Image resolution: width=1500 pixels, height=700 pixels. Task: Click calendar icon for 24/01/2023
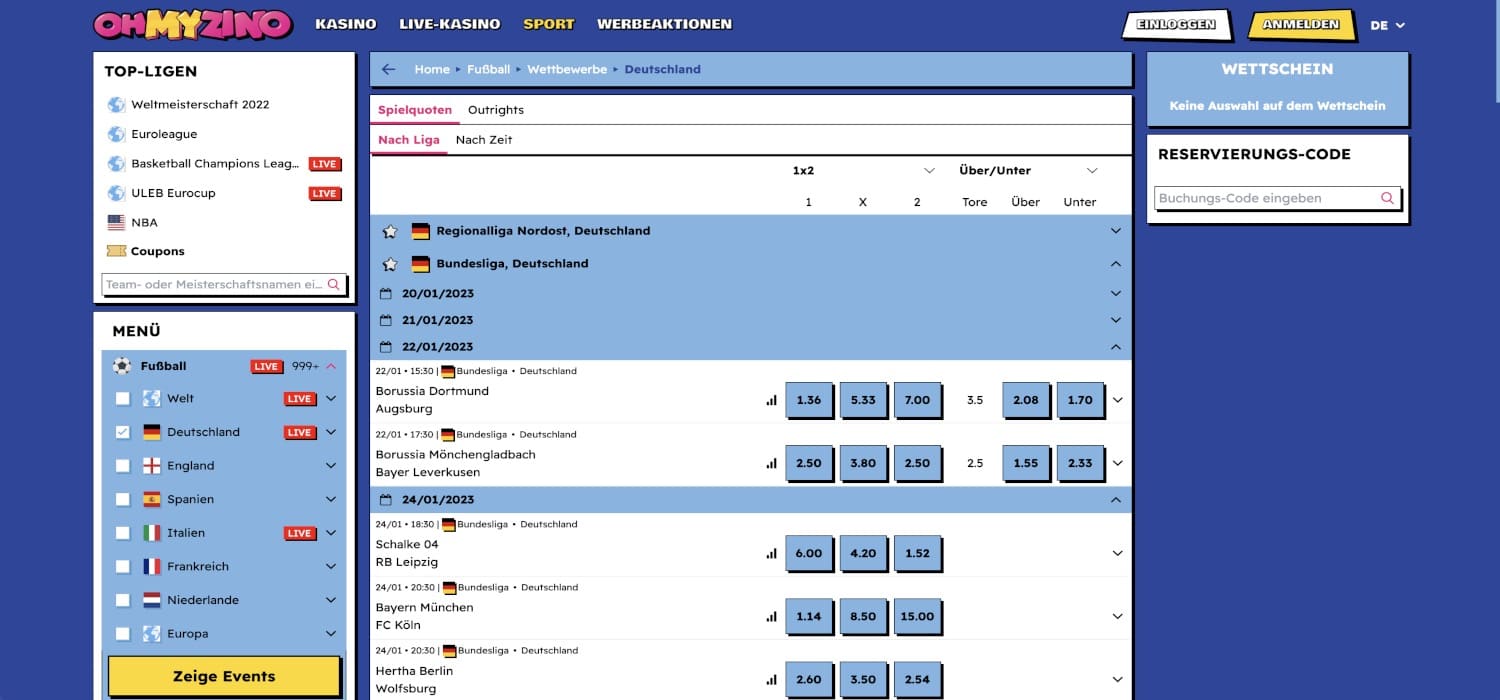[x=386, y=499]
